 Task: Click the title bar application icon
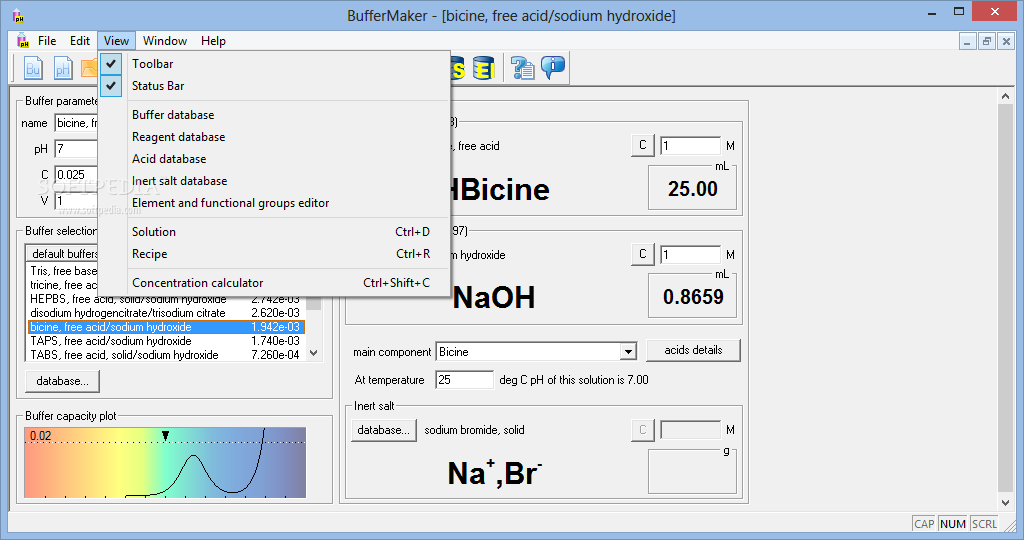pyautogui.click(x=18, y=15)
